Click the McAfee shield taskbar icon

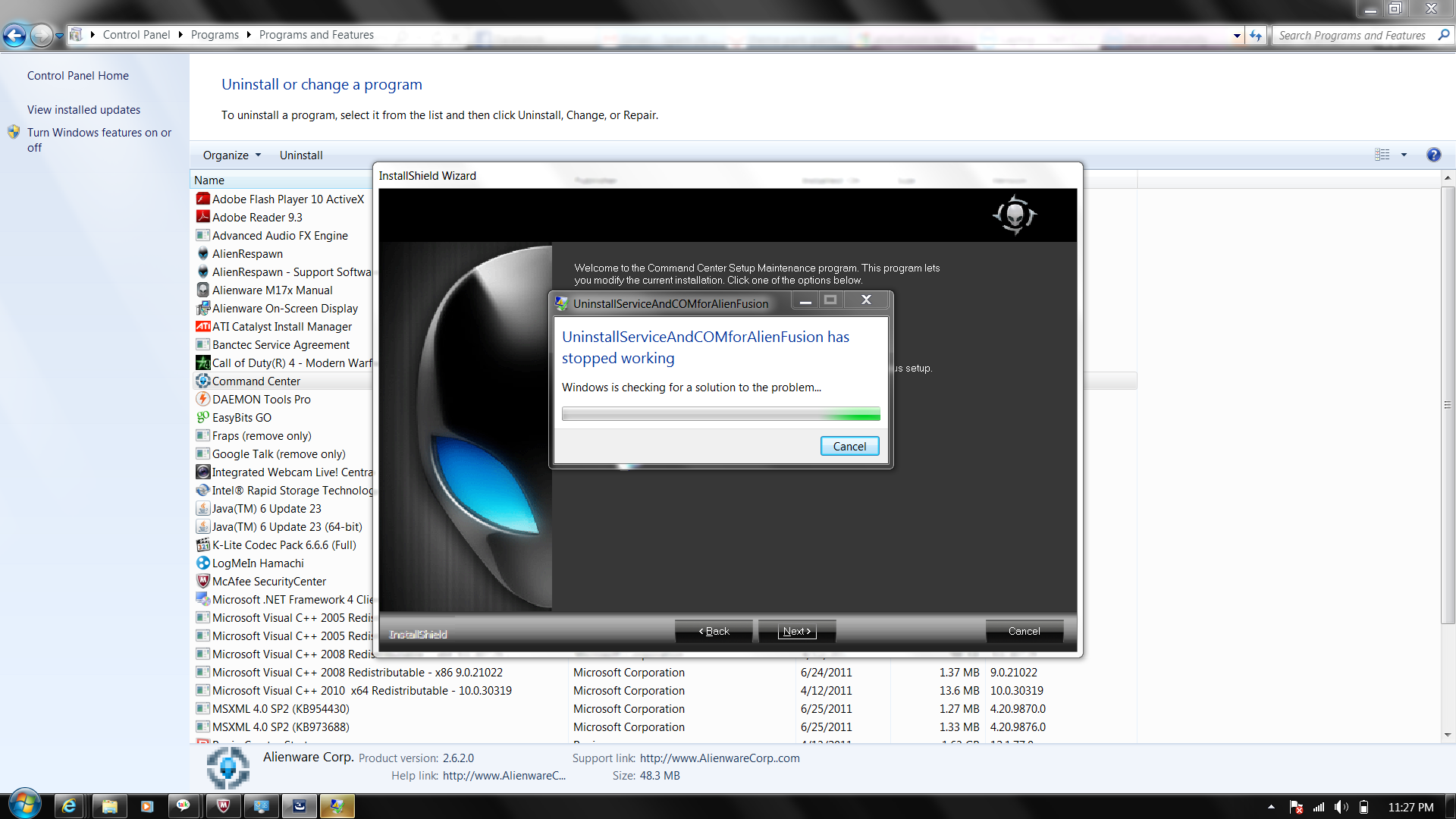pos(223,806)
